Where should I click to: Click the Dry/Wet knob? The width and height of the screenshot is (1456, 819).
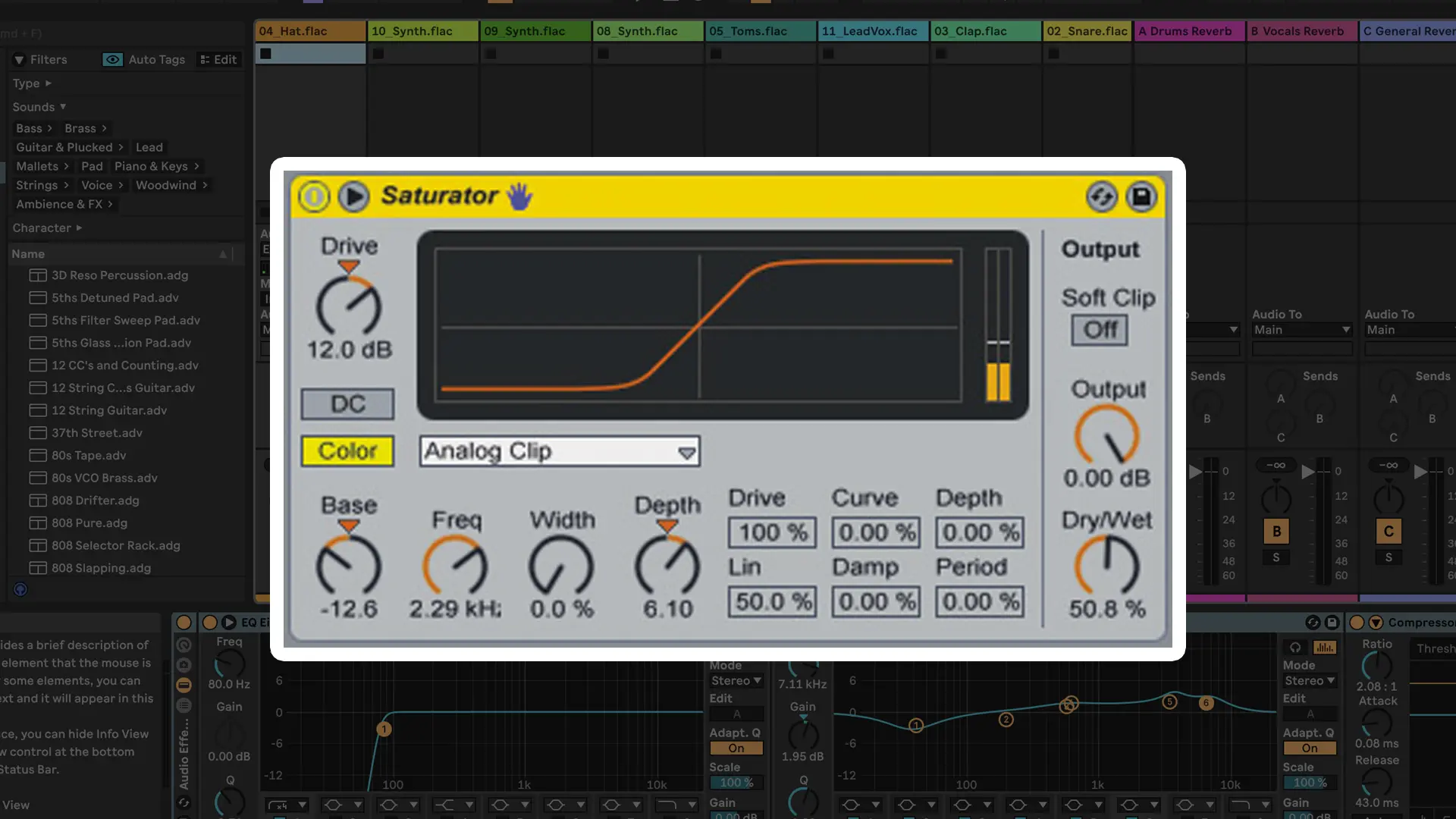(1107, 565)
